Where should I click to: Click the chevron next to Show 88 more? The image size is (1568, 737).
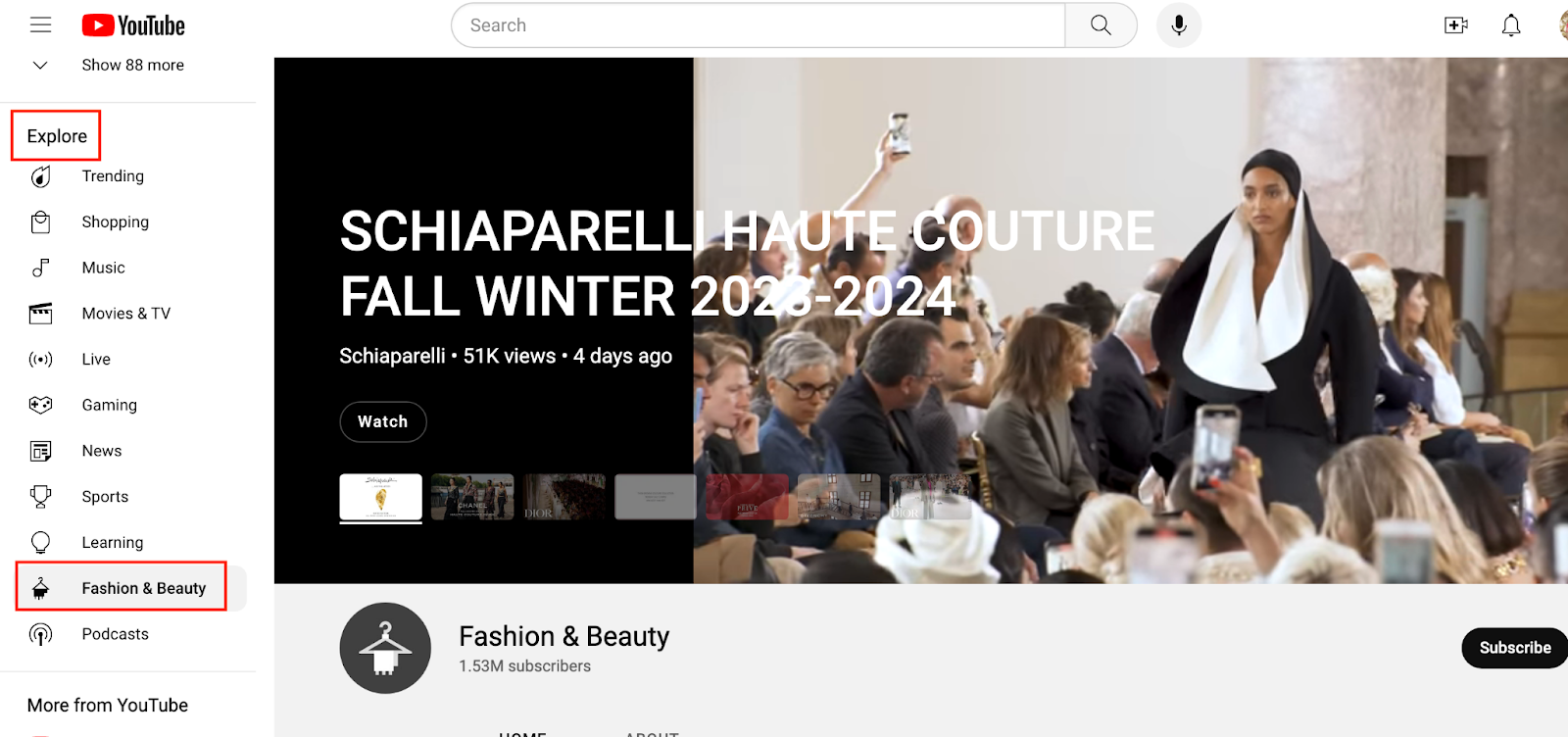40,65
